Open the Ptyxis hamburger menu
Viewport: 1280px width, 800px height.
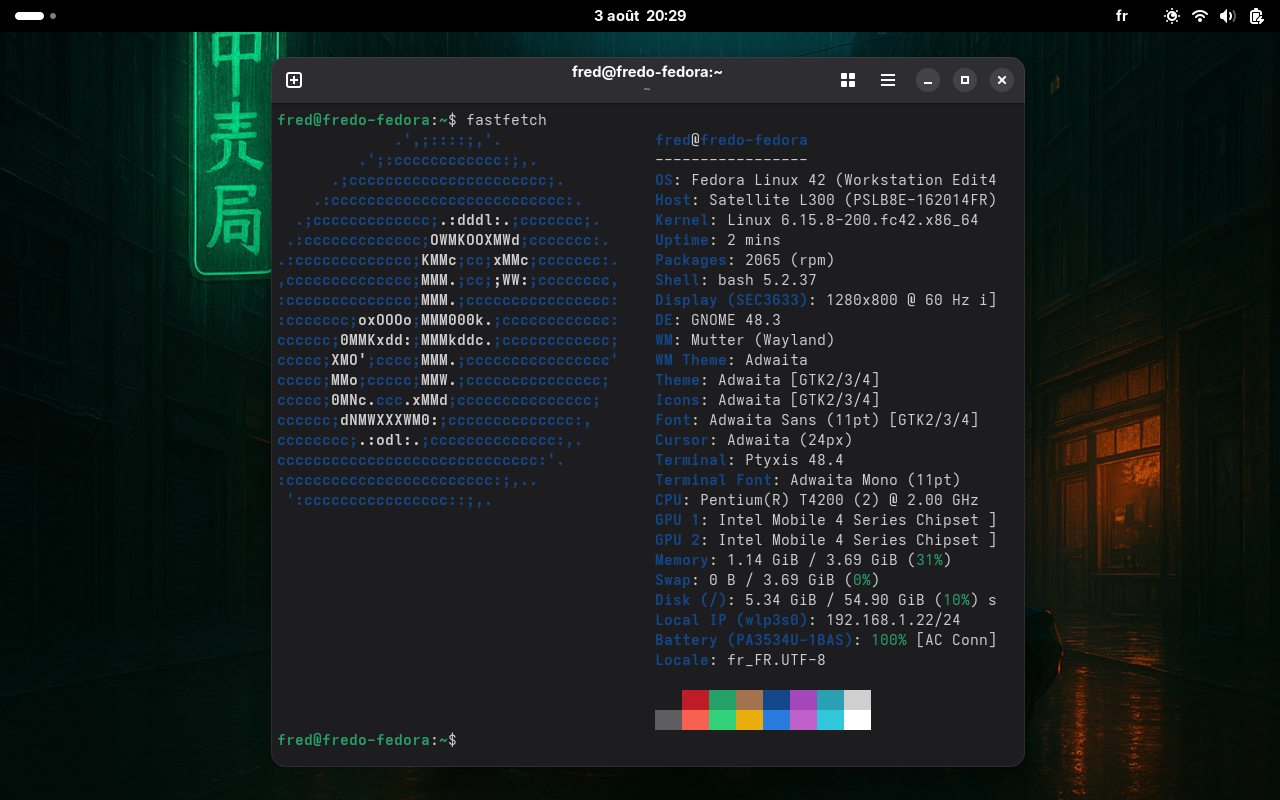(887, 80)
